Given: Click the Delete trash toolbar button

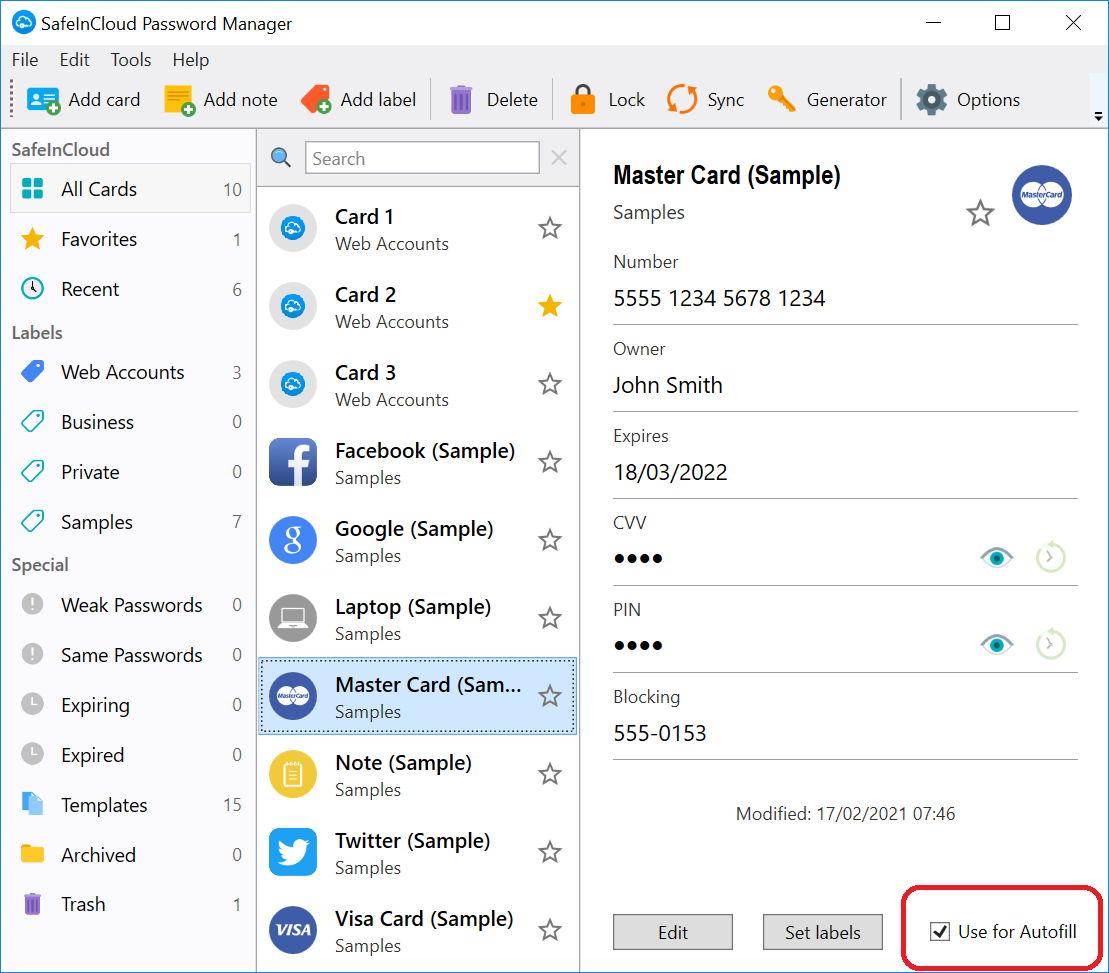Looking at the screenshot, I should (494, 100).
